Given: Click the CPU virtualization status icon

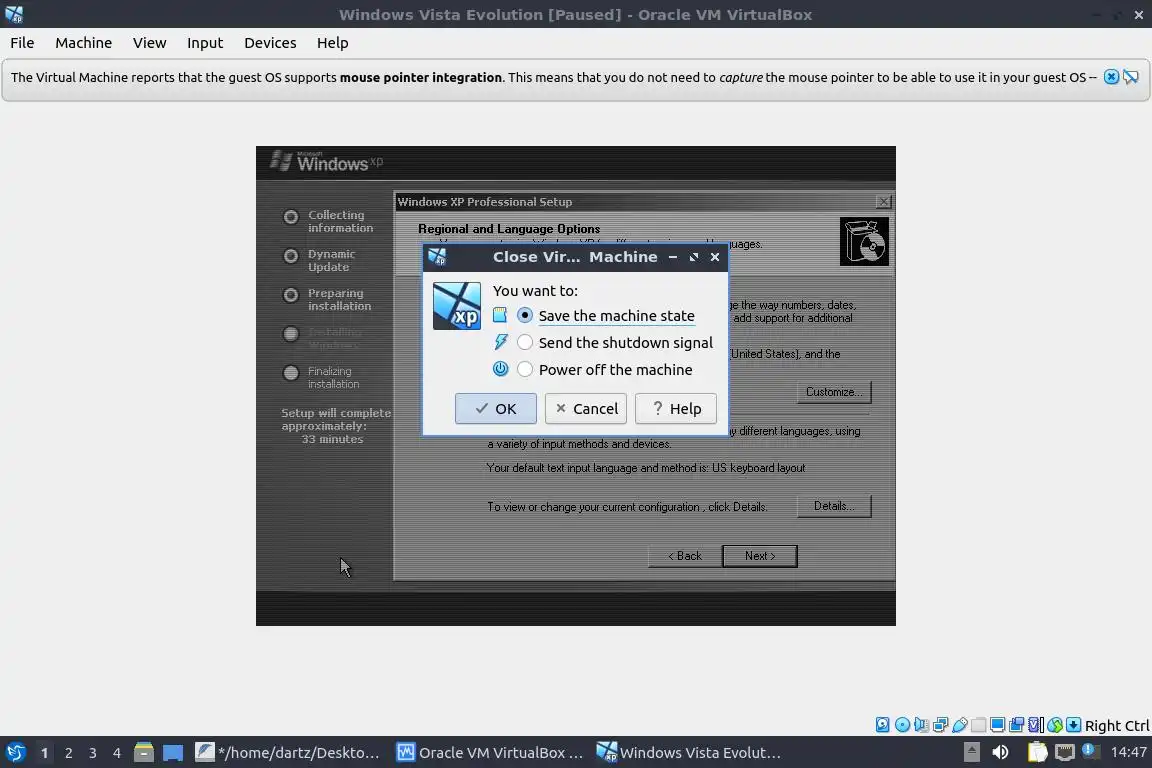Looking at the screenshot, I should pos(1036,725).
